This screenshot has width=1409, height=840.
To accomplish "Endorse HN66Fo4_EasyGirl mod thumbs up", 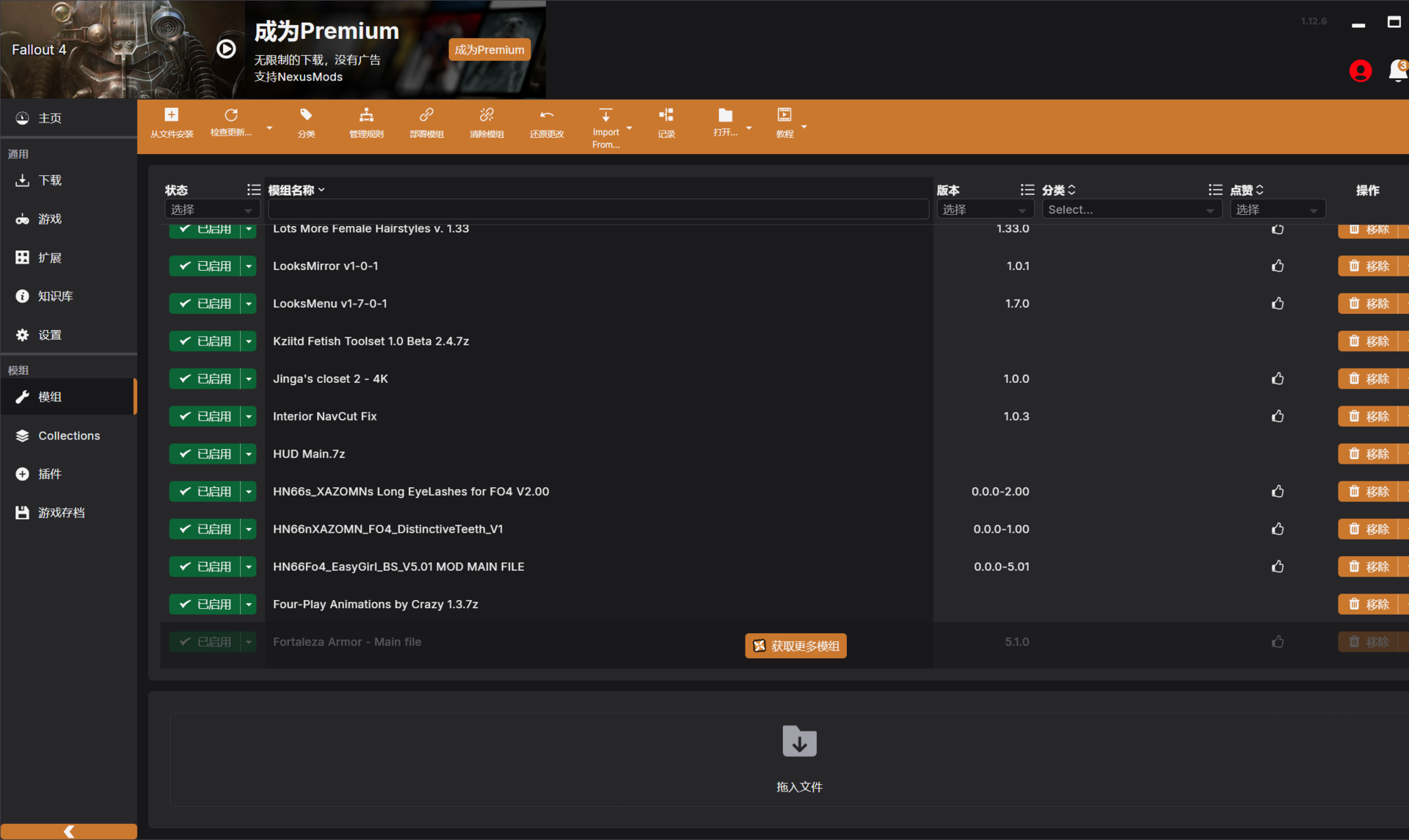I will tap(1278, 566).
